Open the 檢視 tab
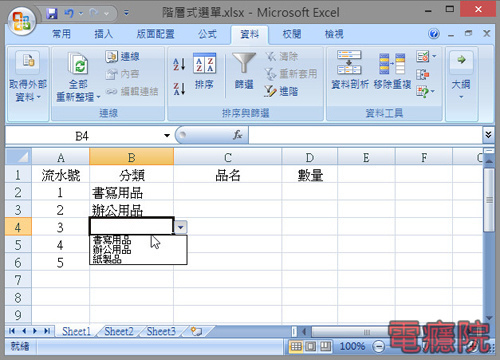The width and height of the screenshot is (500, 360). coord(334,34)
